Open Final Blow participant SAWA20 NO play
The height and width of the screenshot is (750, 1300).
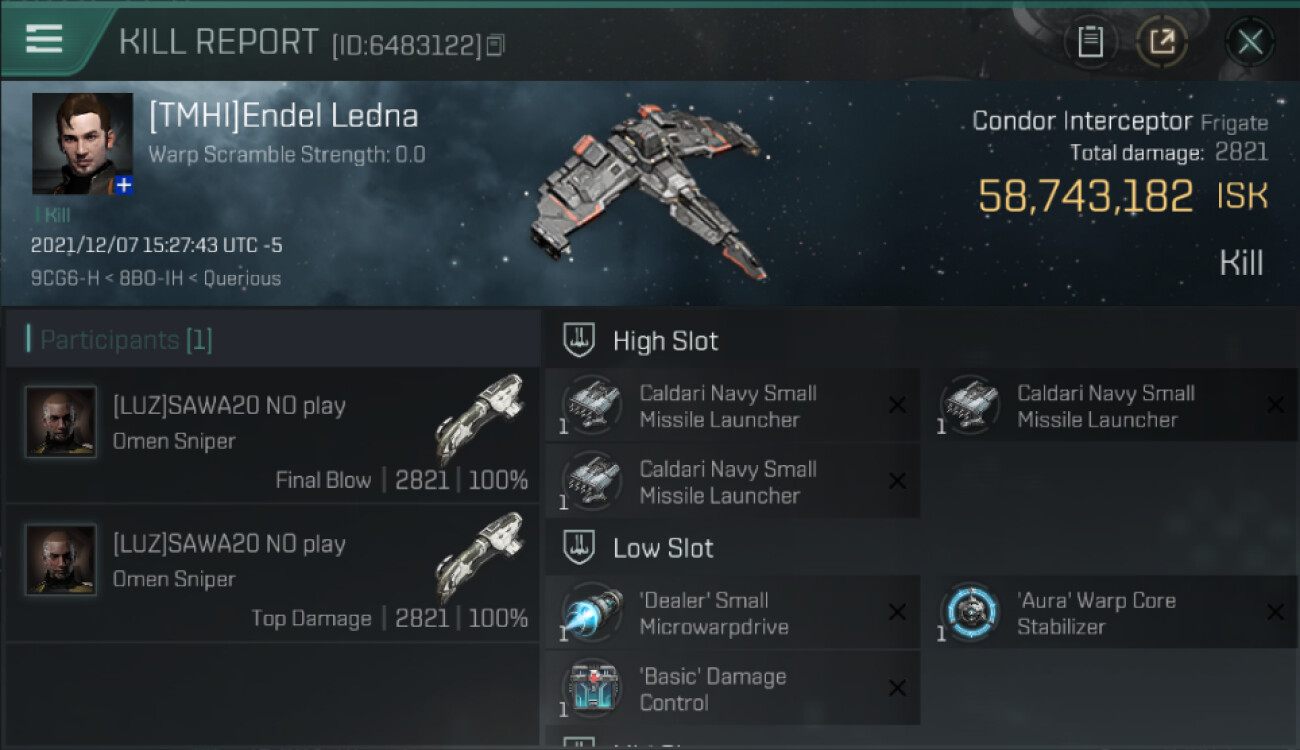click(x=272, y=435)
